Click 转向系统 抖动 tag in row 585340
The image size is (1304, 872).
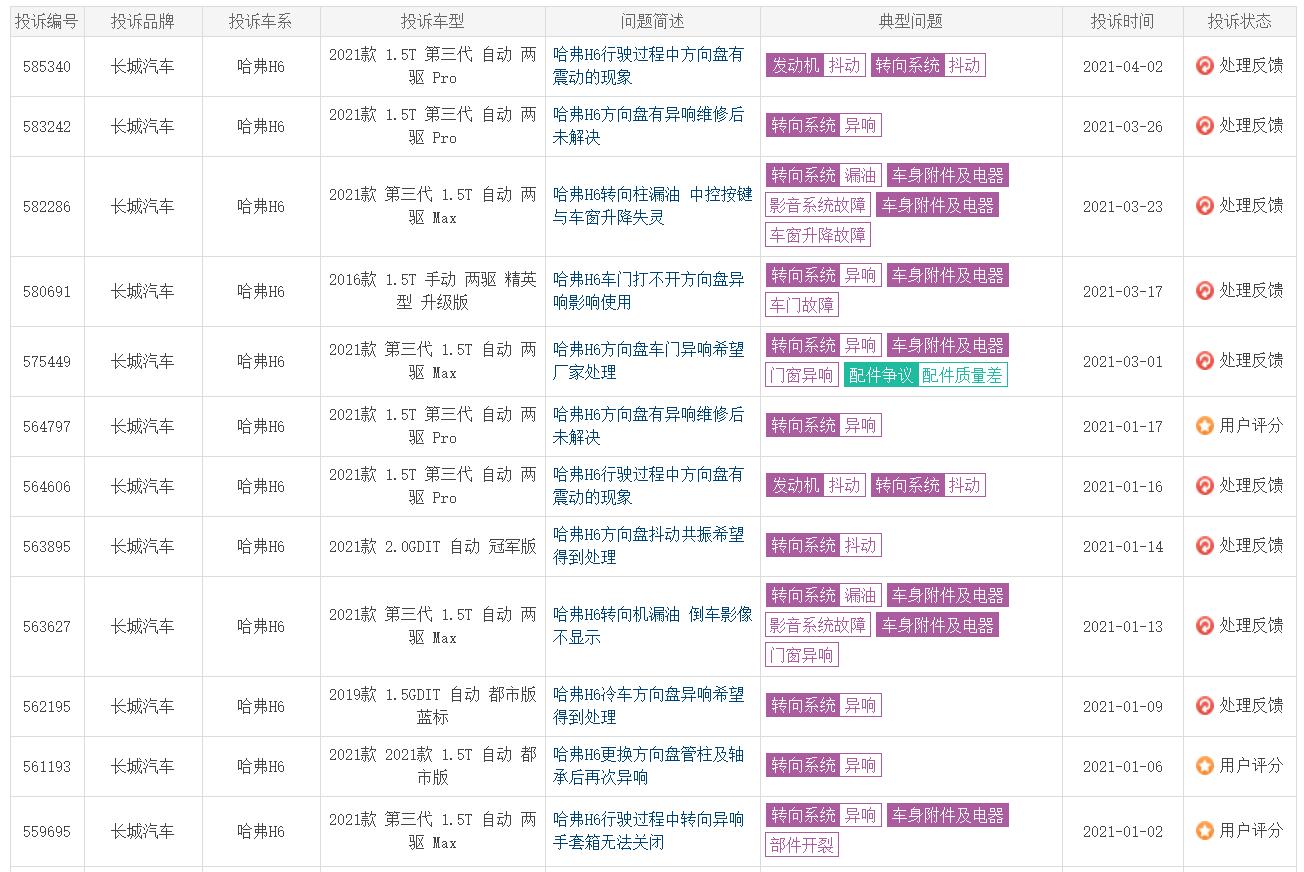click(928, 66)
